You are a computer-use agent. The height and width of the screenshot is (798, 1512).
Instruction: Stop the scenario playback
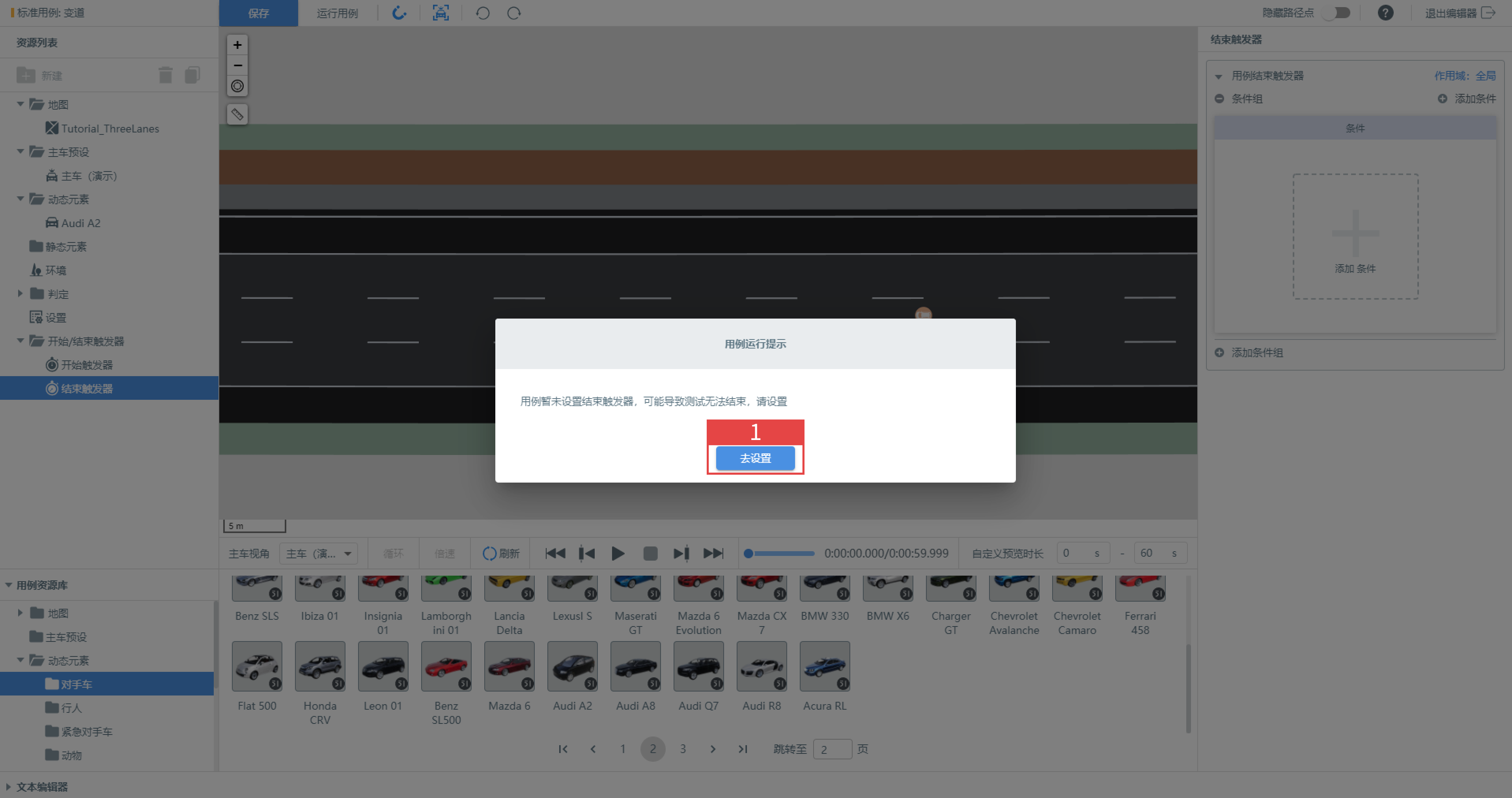(650, 553)
